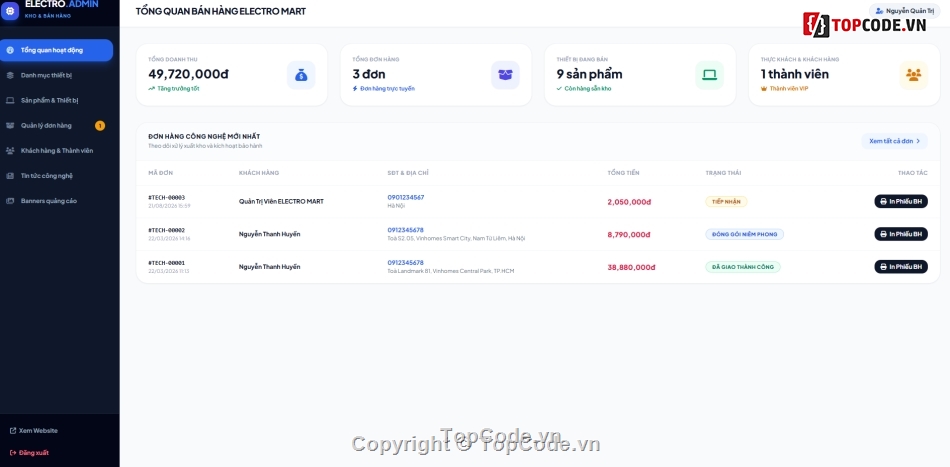Click the ELECTRO ADMIN logo icon
950x467 pixels.
click(x=10, y=11)
